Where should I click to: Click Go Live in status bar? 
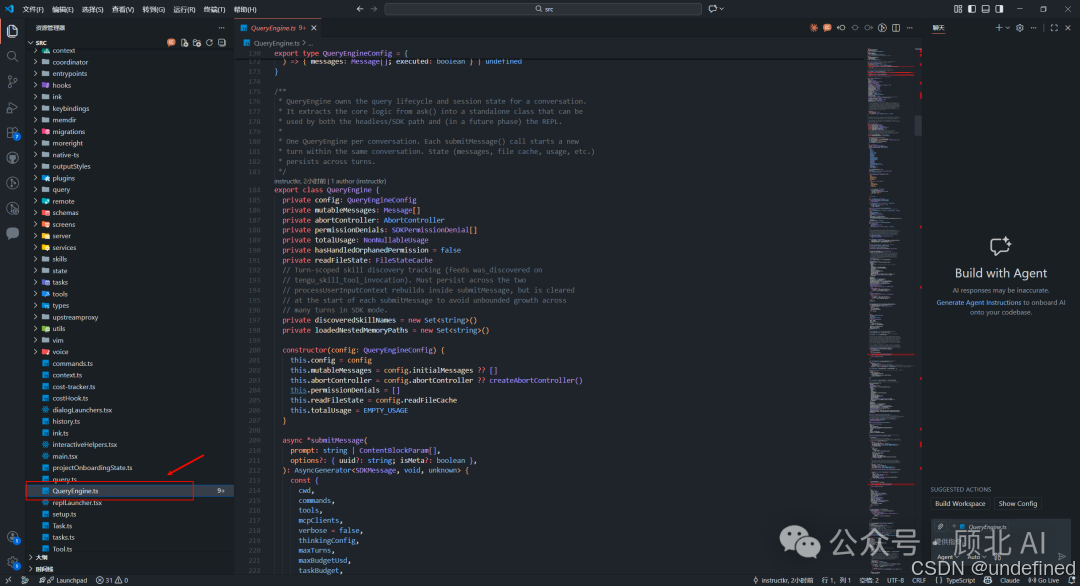pyautogui.click(x=1043, y=580)
